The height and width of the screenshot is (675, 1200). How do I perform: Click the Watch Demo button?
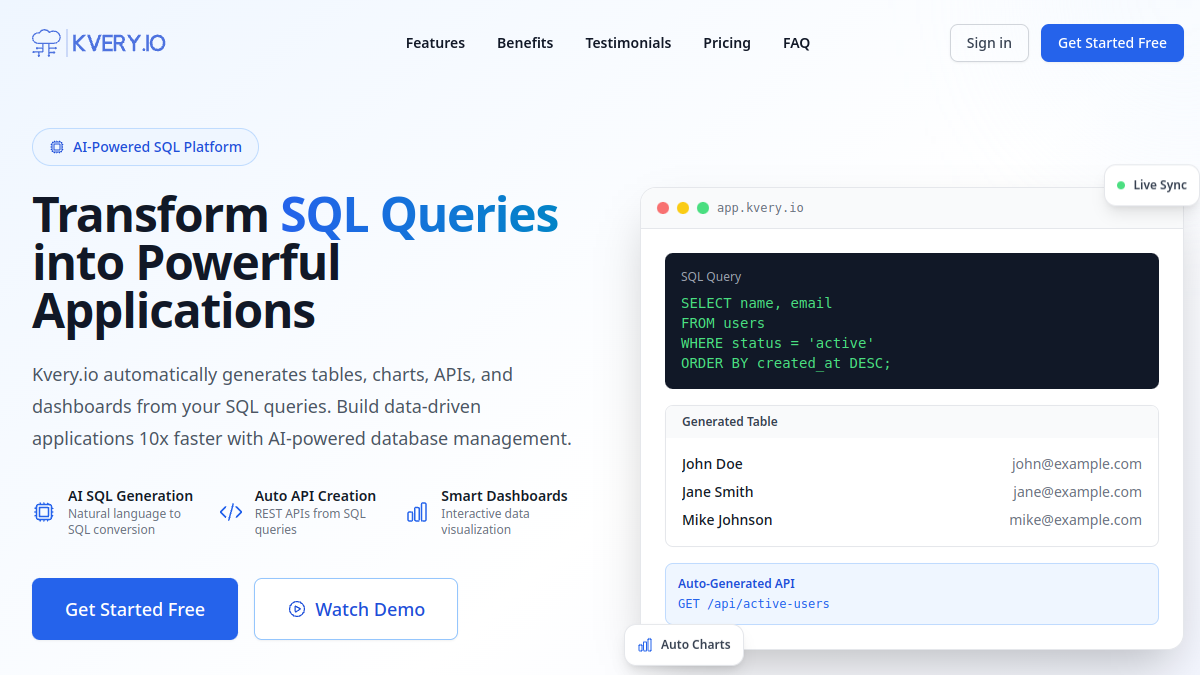tap(356, 609)
